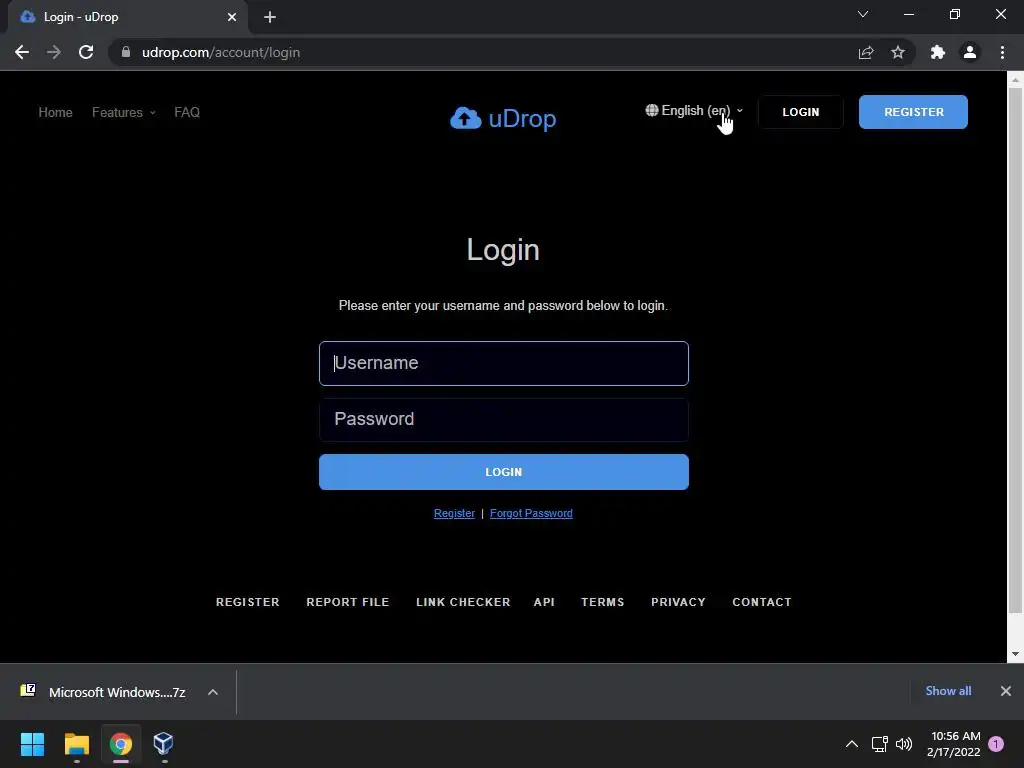Go back with the browser back arrow
Viewport: 1024px width, 768px height.
point(22,52)
